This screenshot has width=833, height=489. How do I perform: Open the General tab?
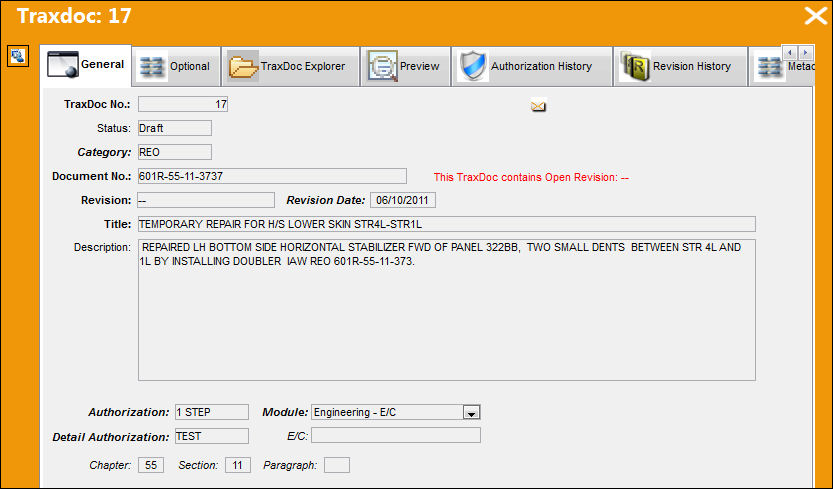[86, 65]
